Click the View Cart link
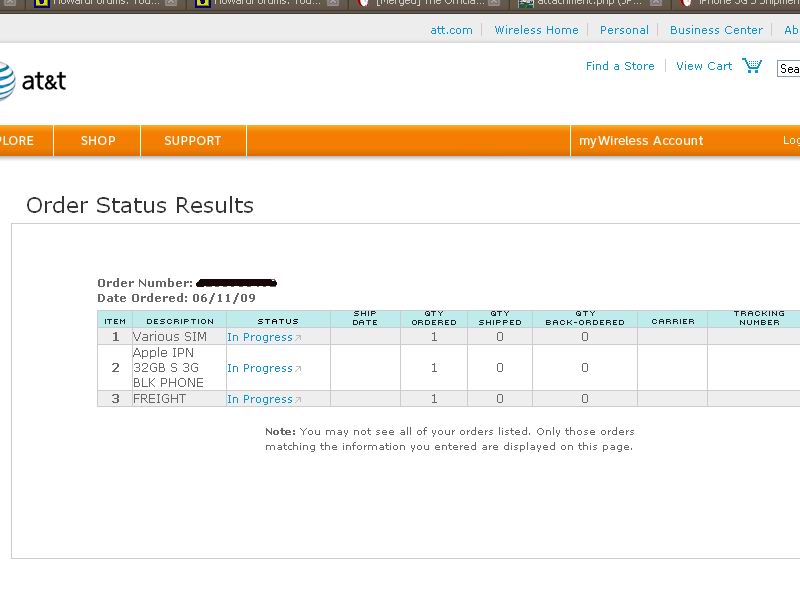Viewport: 800px width, 600px height. [704, 66]
